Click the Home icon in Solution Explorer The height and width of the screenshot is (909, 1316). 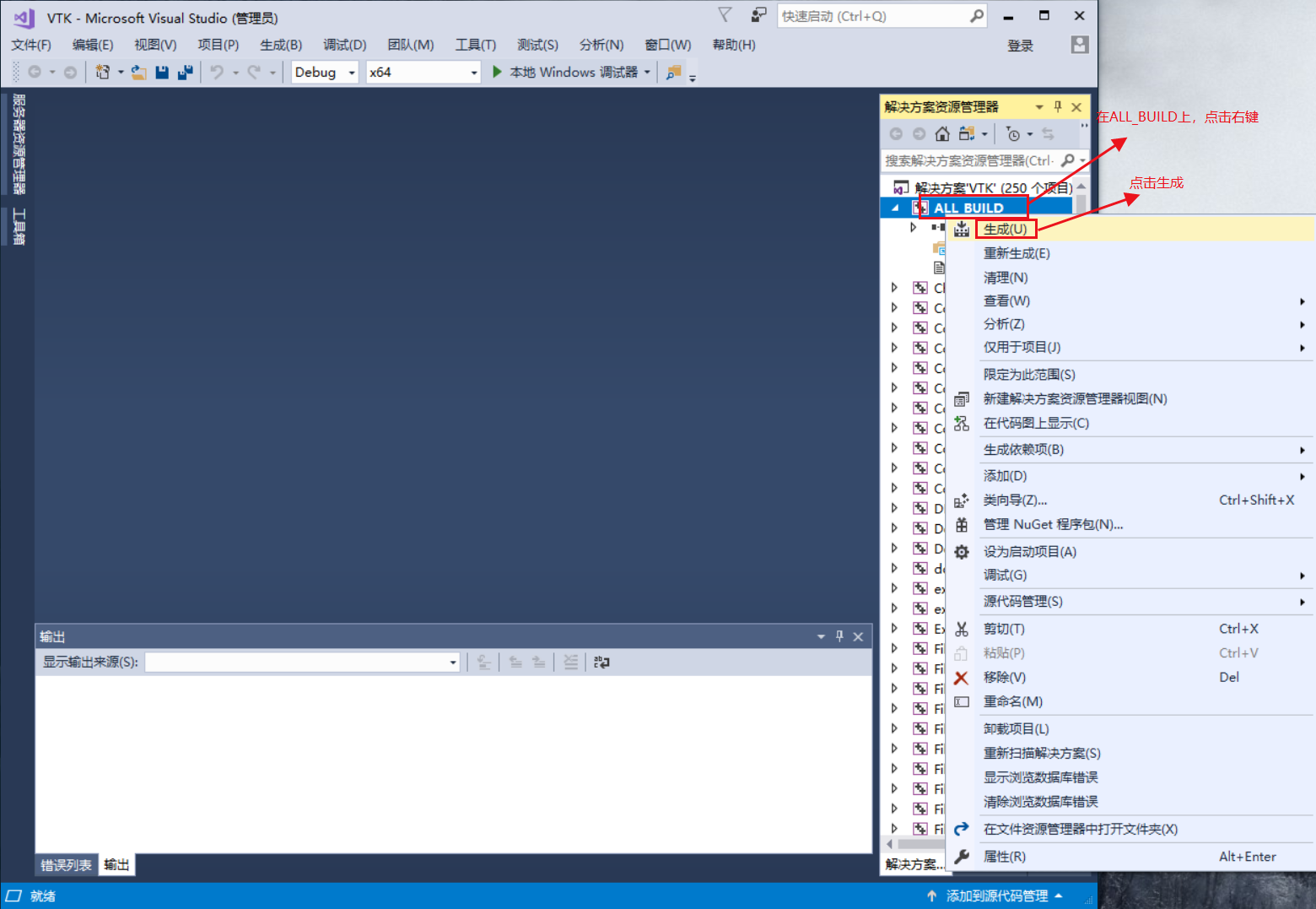(x=941, y=133)
